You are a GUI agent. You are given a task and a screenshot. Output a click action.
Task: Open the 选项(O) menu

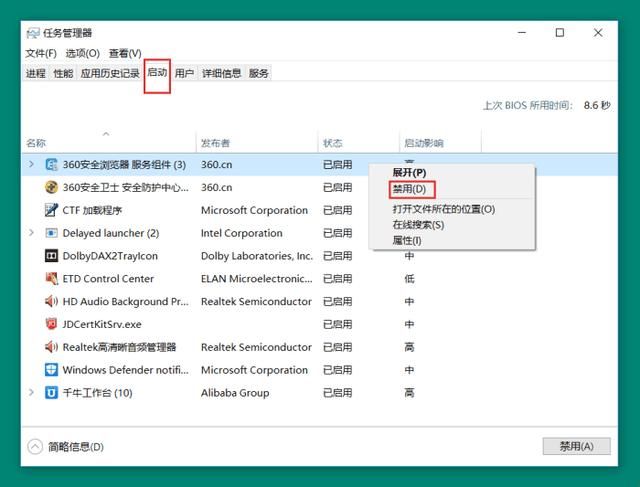pyautogui.click(x=82, y=53)
